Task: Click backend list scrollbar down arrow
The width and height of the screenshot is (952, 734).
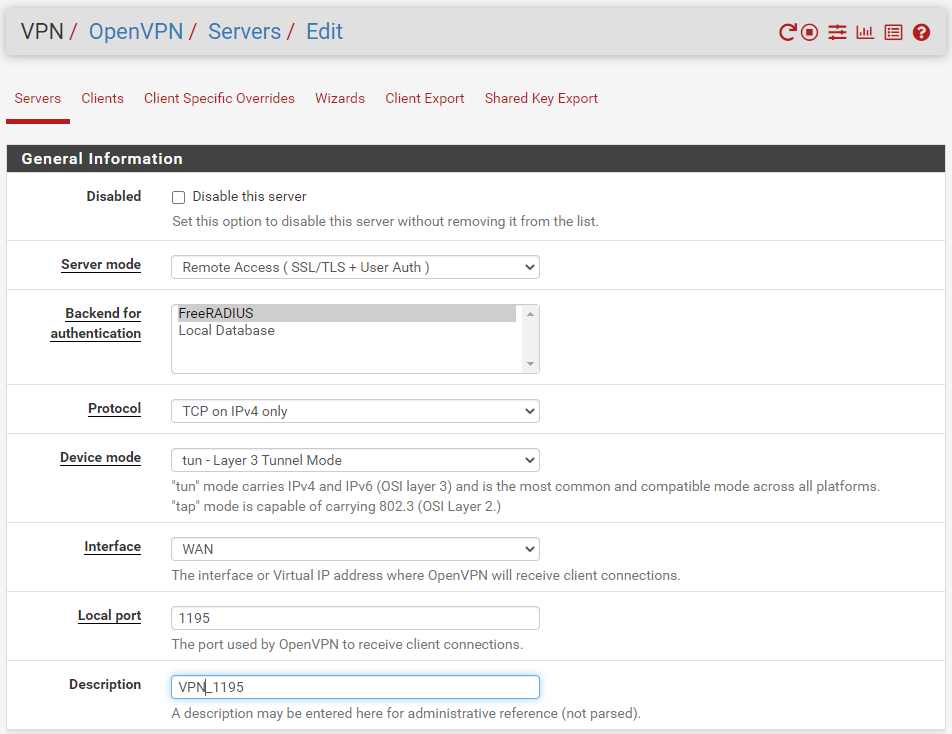Action: 530,364
